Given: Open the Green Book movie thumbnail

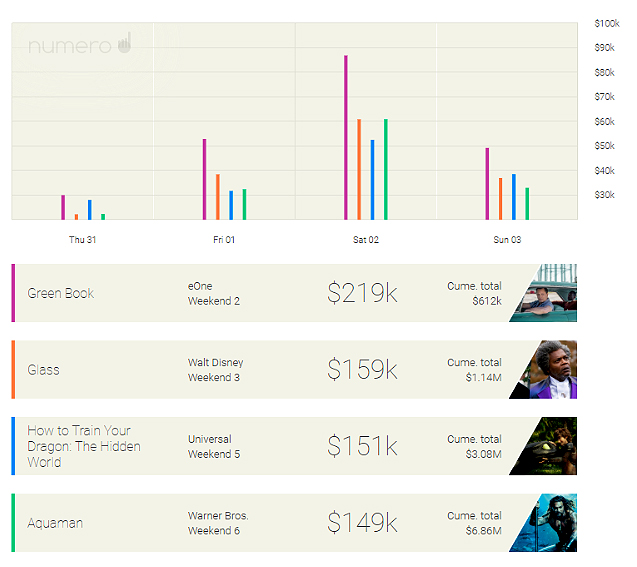Looking at the screenshot, I should (x=548, y=293).
